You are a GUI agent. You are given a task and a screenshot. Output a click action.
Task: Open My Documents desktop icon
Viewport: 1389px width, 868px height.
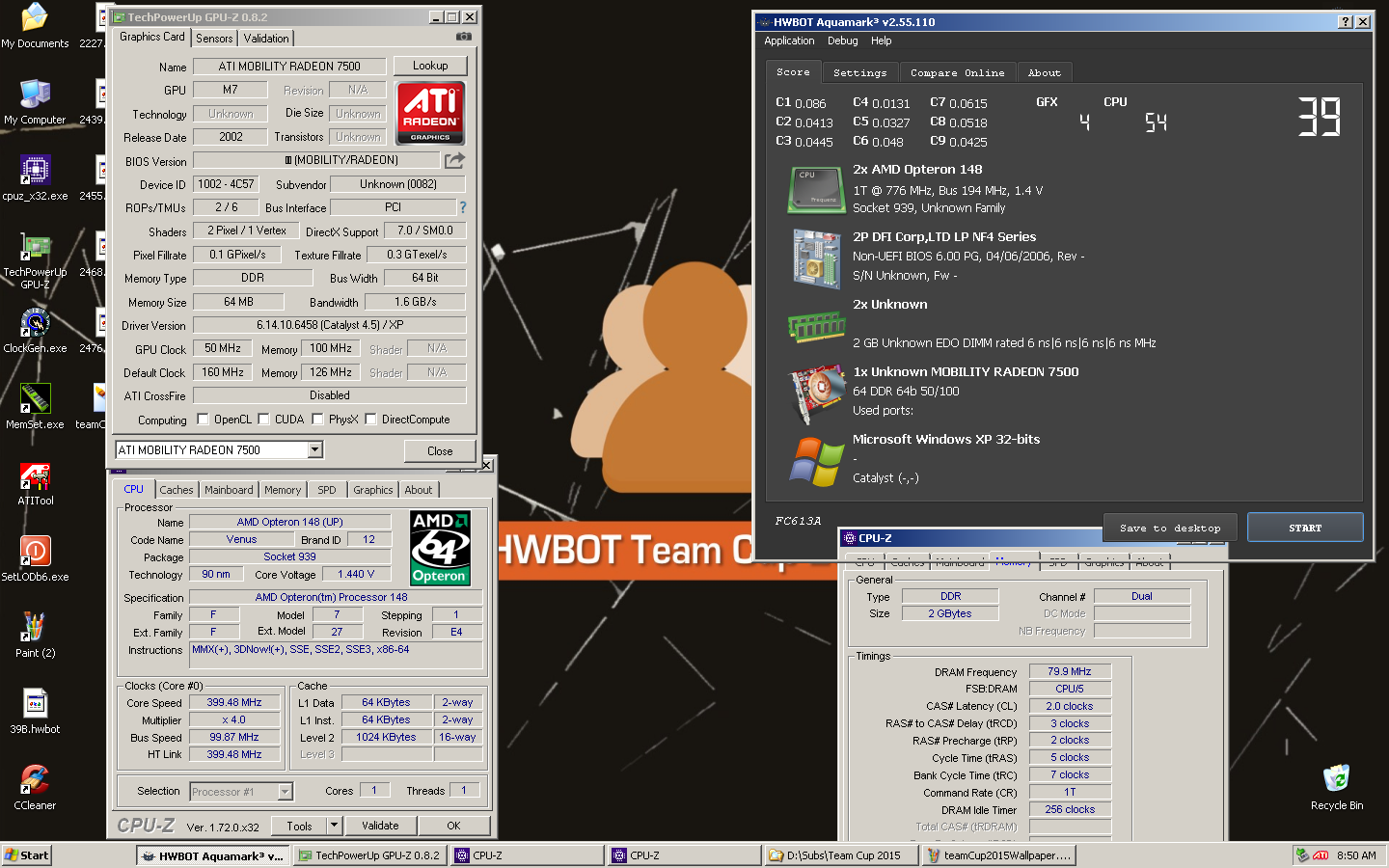35,26
